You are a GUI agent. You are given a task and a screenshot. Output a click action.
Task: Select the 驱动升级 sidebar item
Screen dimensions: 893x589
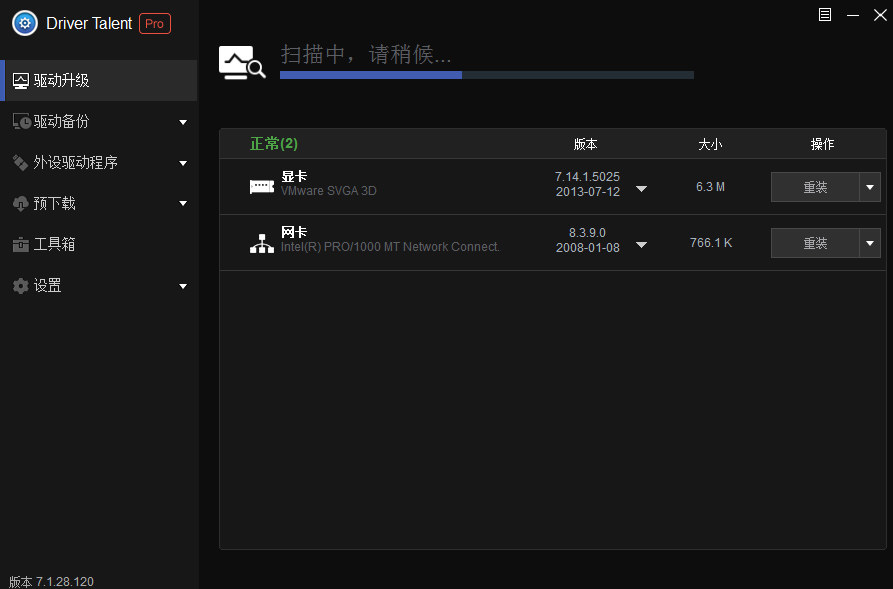99,80
